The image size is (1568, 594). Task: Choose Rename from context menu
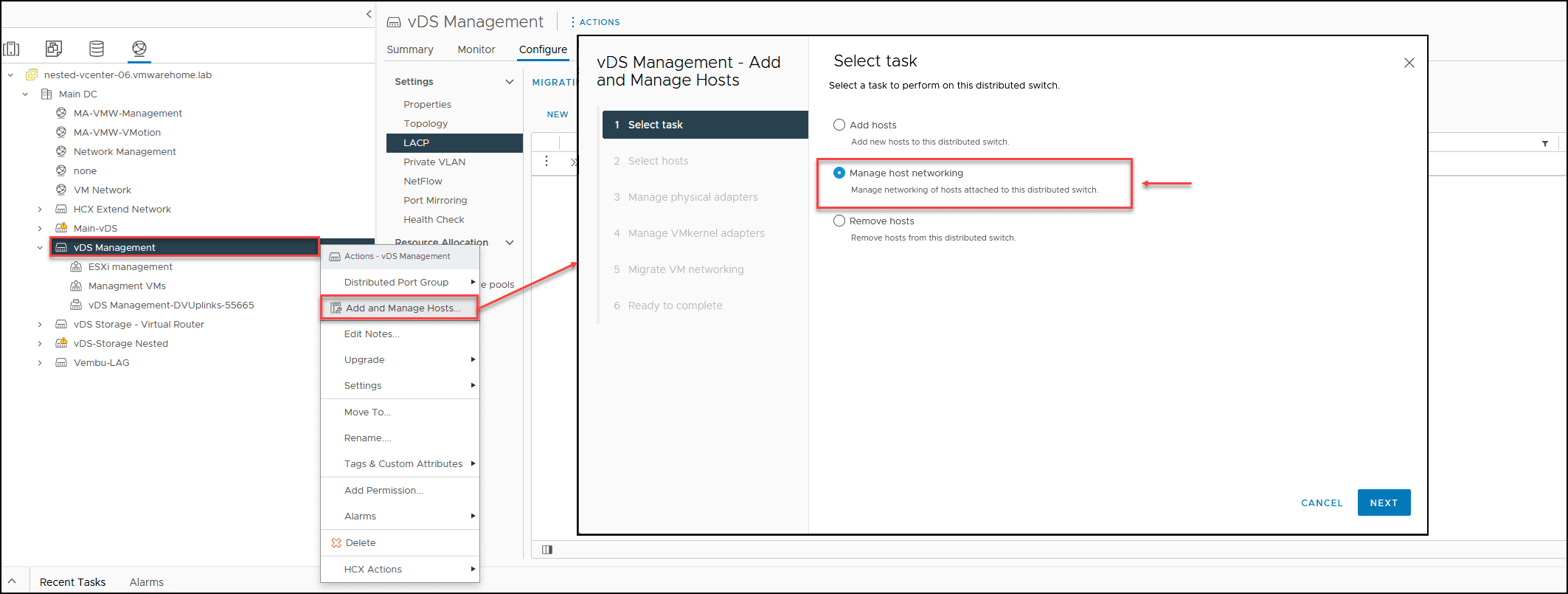tap(400, 438)
